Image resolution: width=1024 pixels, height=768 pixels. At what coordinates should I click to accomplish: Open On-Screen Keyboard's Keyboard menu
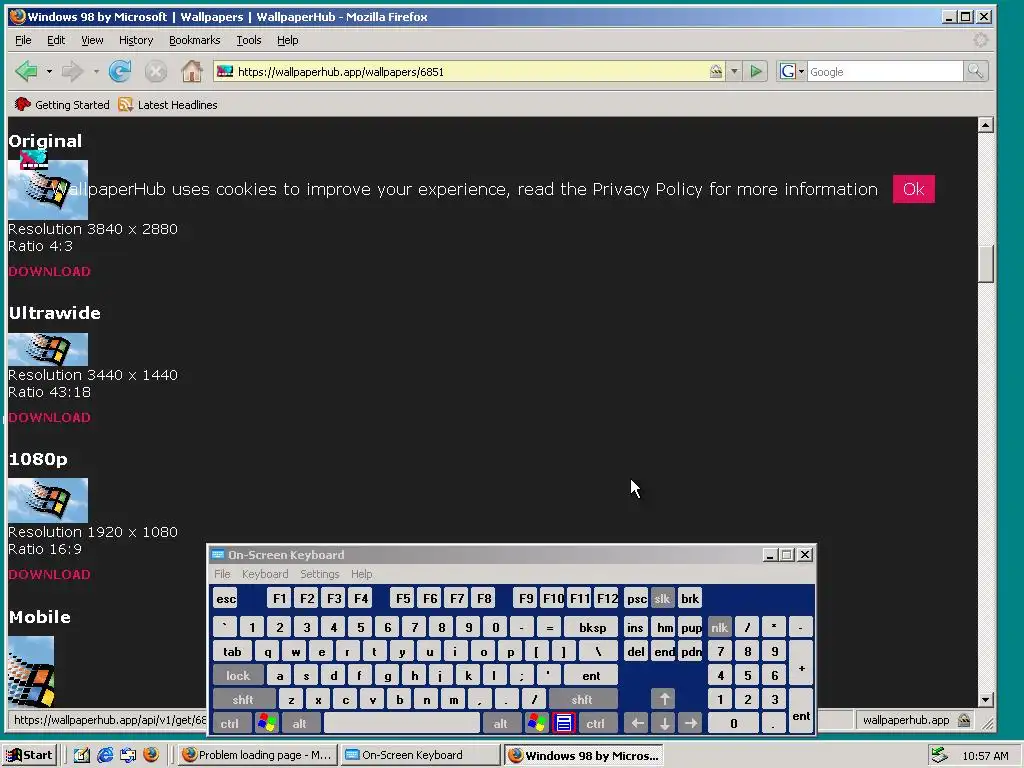pos(264,574)
